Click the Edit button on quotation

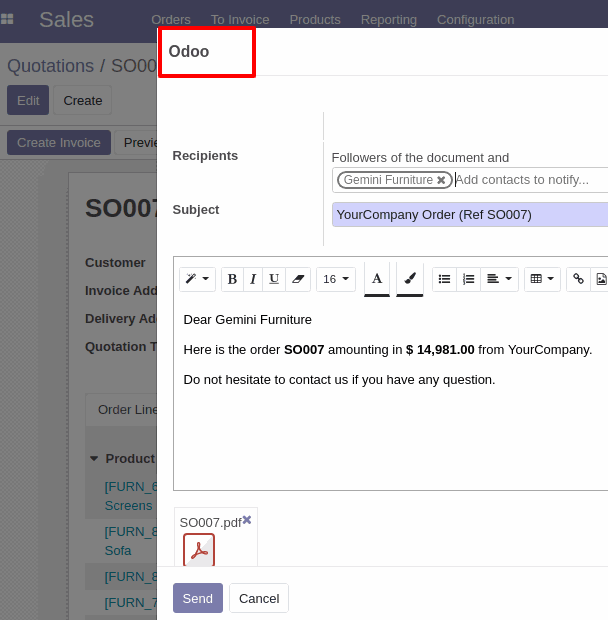[28, 100]
